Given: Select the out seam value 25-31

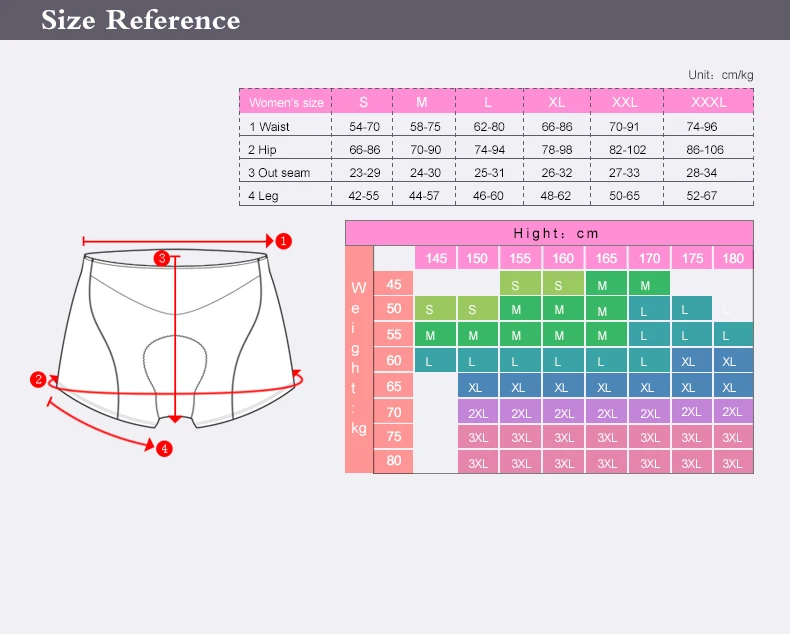Looking at the screenshot, I should pos(489,173).
